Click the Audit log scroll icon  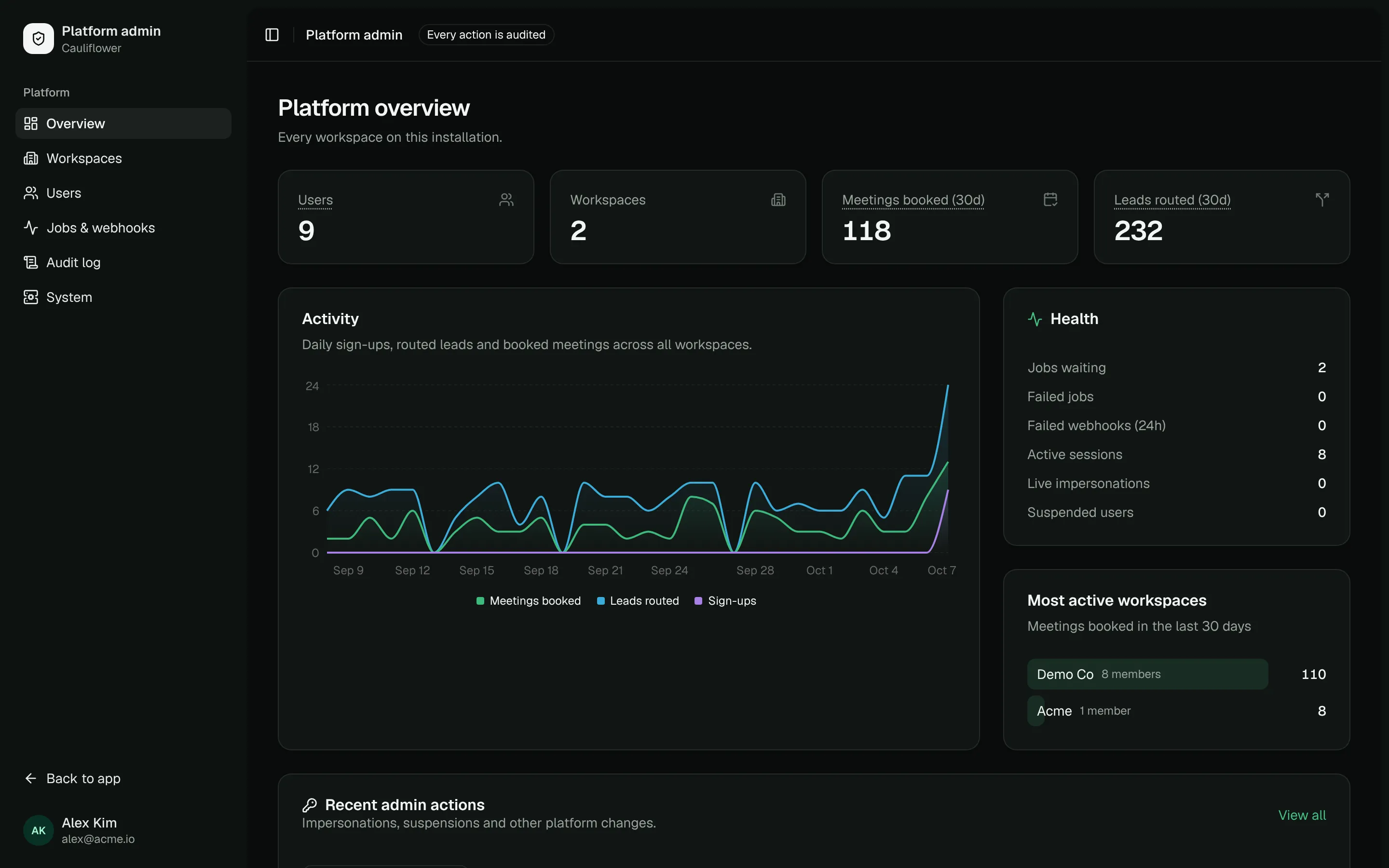click(x=30, y=262)
